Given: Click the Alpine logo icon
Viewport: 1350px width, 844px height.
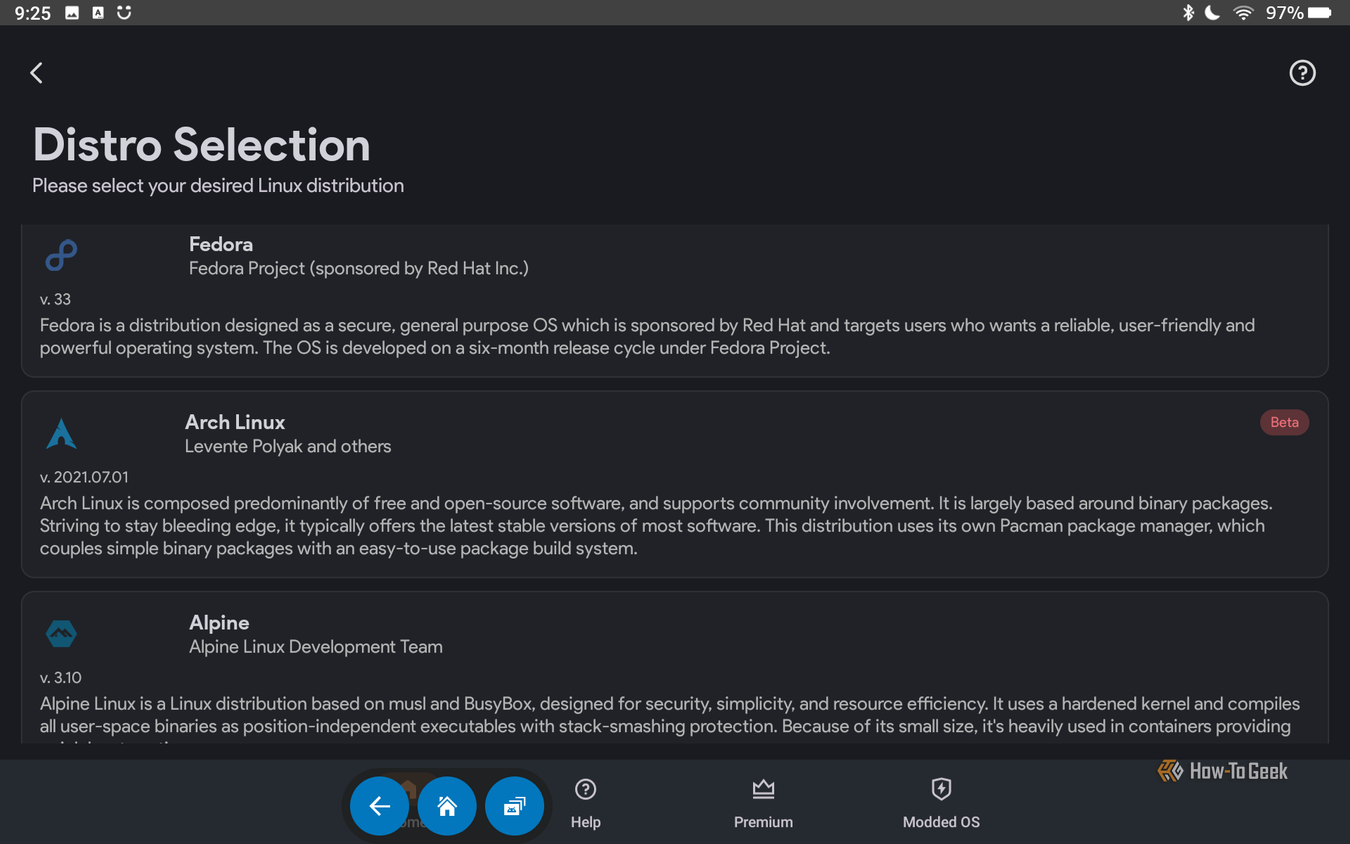Looking at the screenshot, I should tap(61, 633).
